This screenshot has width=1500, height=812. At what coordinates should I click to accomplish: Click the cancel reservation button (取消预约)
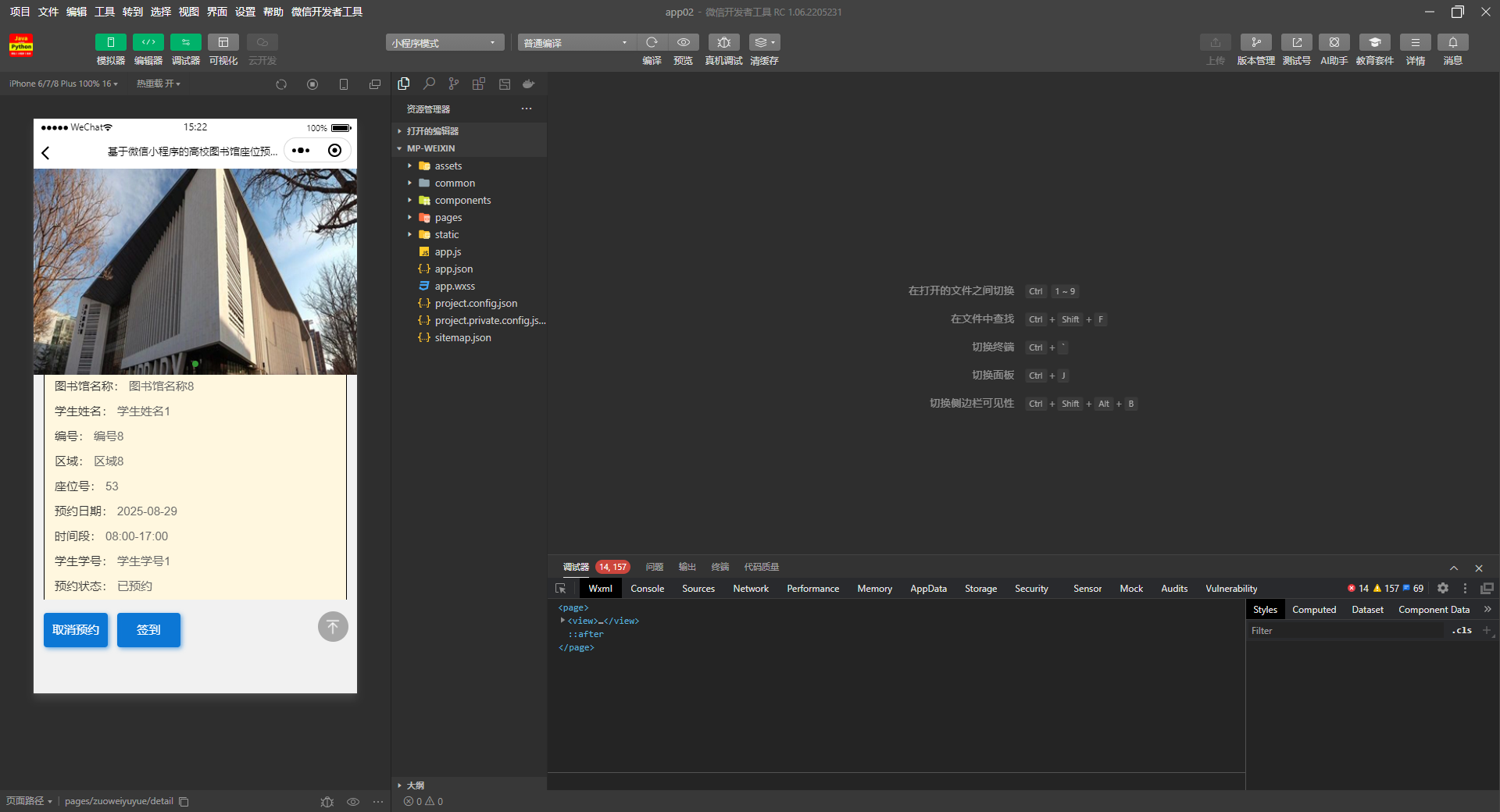[x=76, y=630]
